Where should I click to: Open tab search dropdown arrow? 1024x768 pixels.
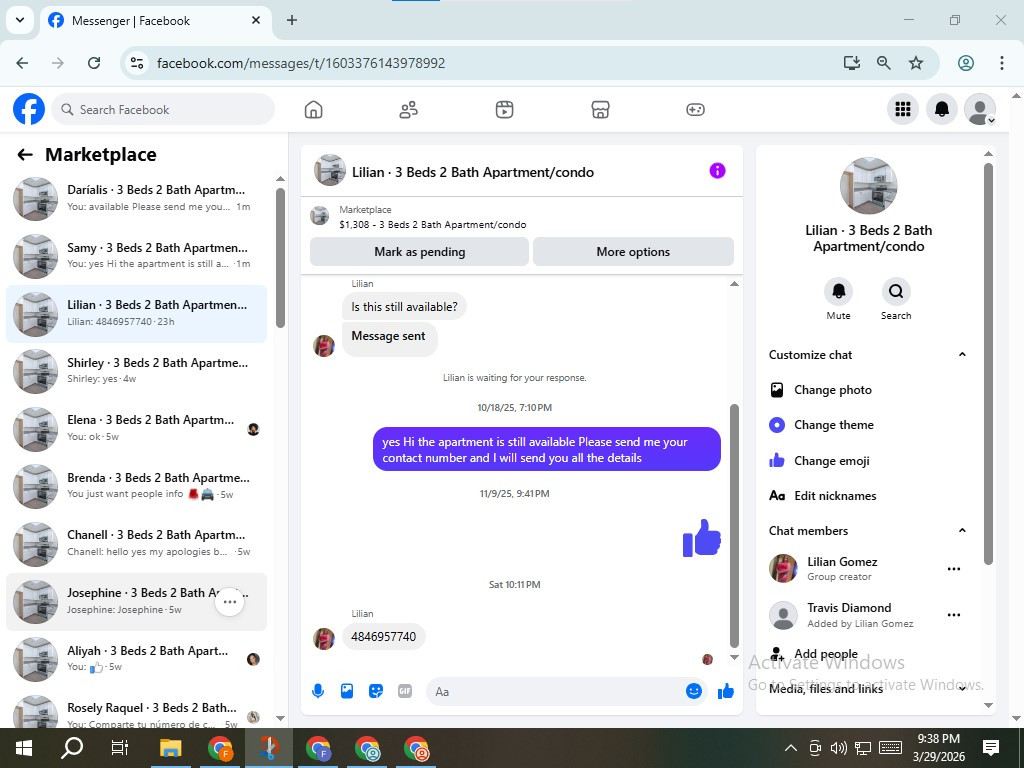tap(20, 20)
